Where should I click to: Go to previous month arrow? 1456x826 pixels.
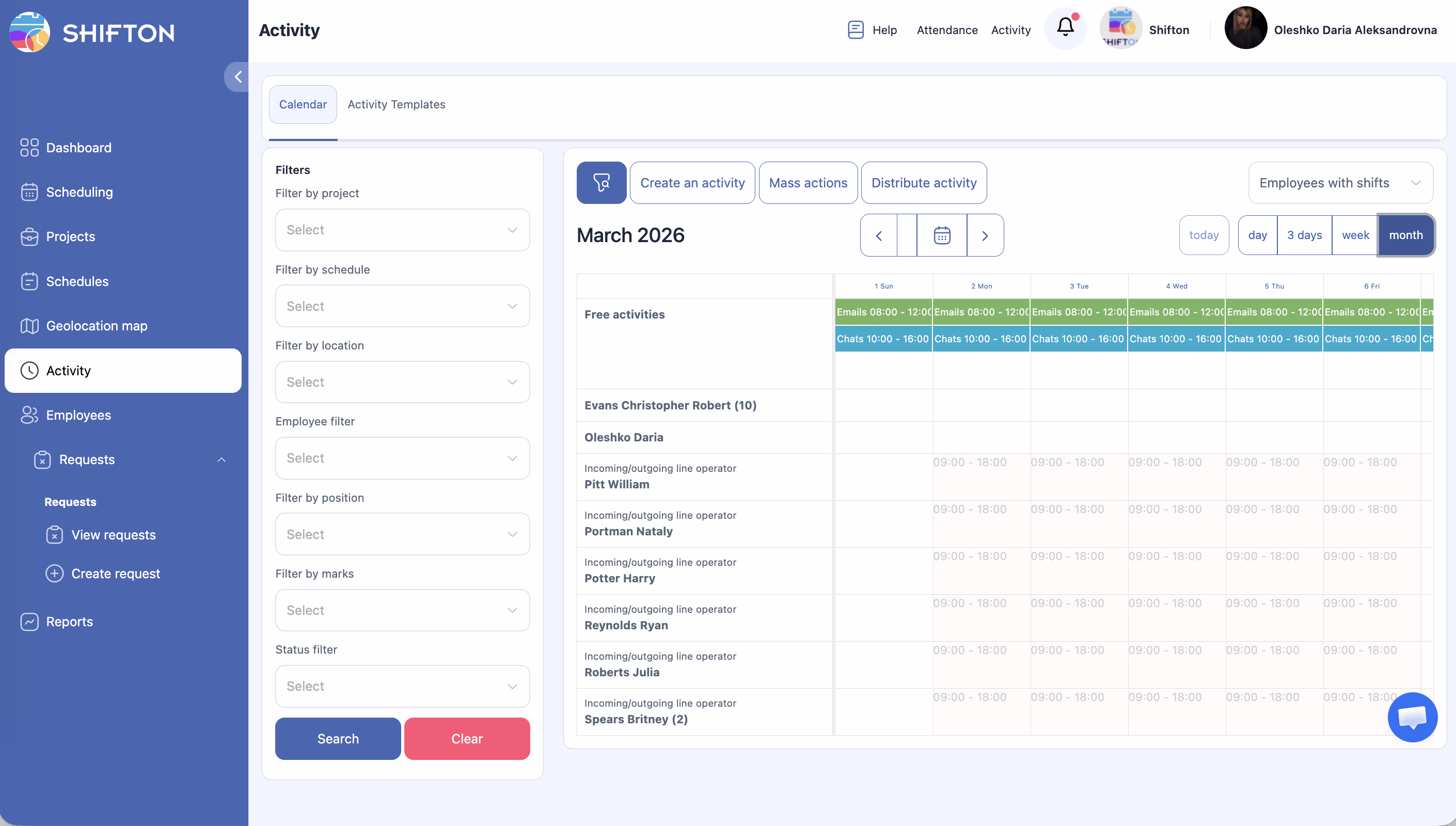coord(879,235)
